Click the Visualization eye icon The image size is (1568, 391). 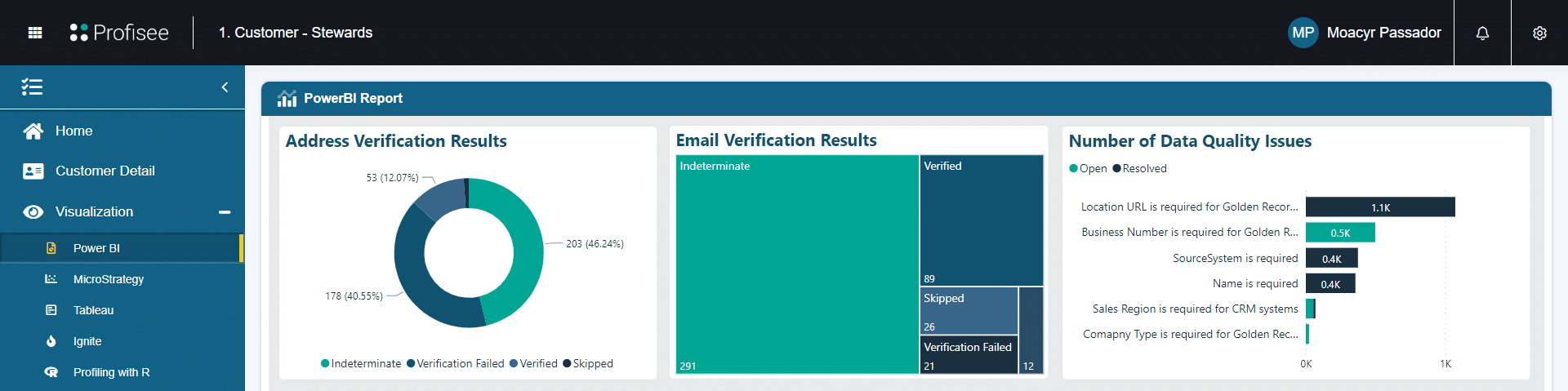[x=33, y=211]
